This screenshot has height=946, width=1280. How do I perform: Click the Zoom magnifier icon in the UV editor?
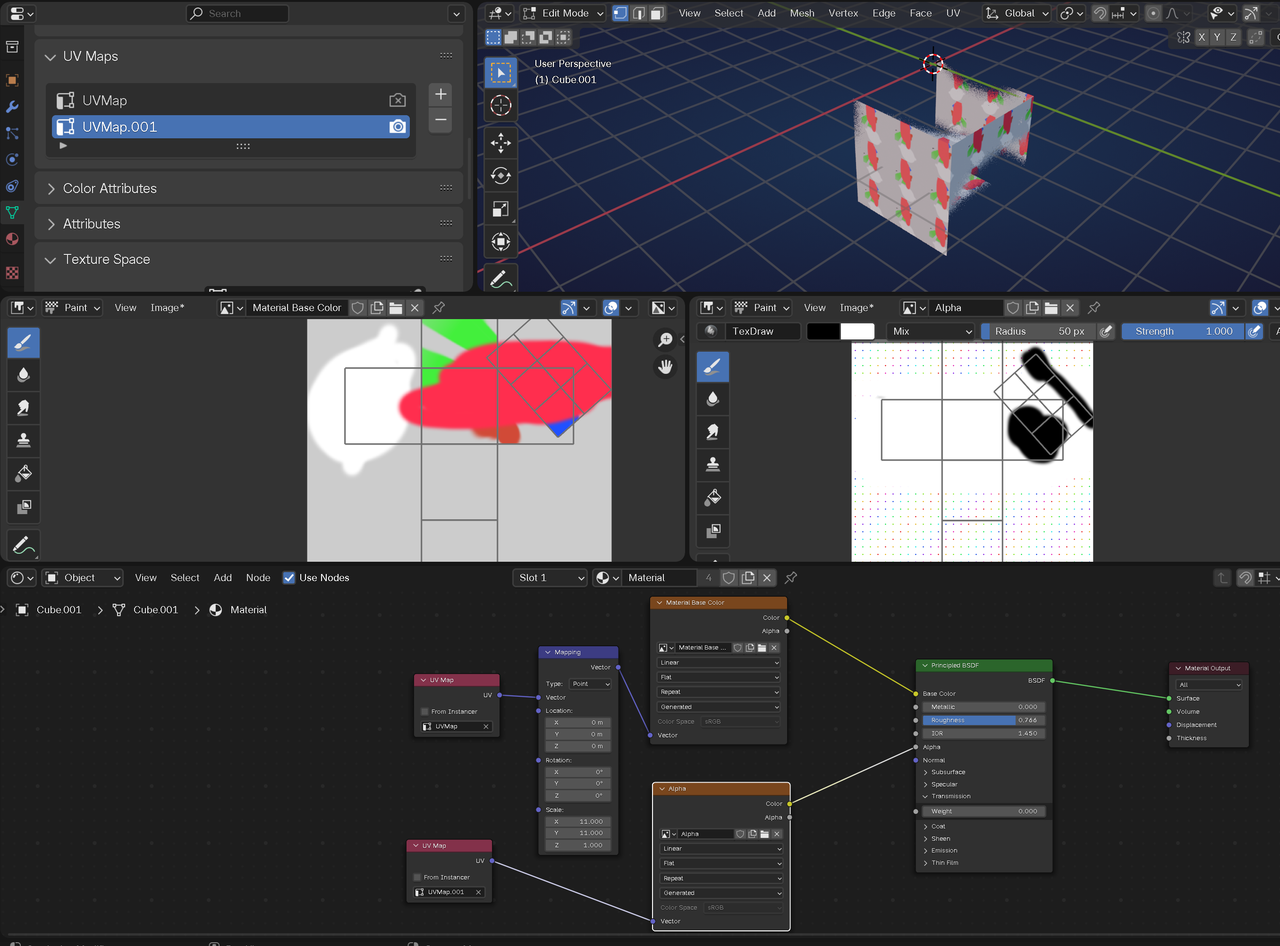[666, 340]
